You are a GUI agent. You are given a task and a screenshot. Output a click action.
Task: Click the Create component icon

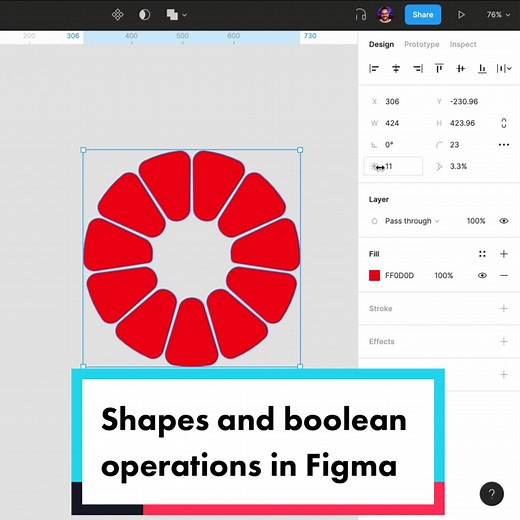point(117,15)
